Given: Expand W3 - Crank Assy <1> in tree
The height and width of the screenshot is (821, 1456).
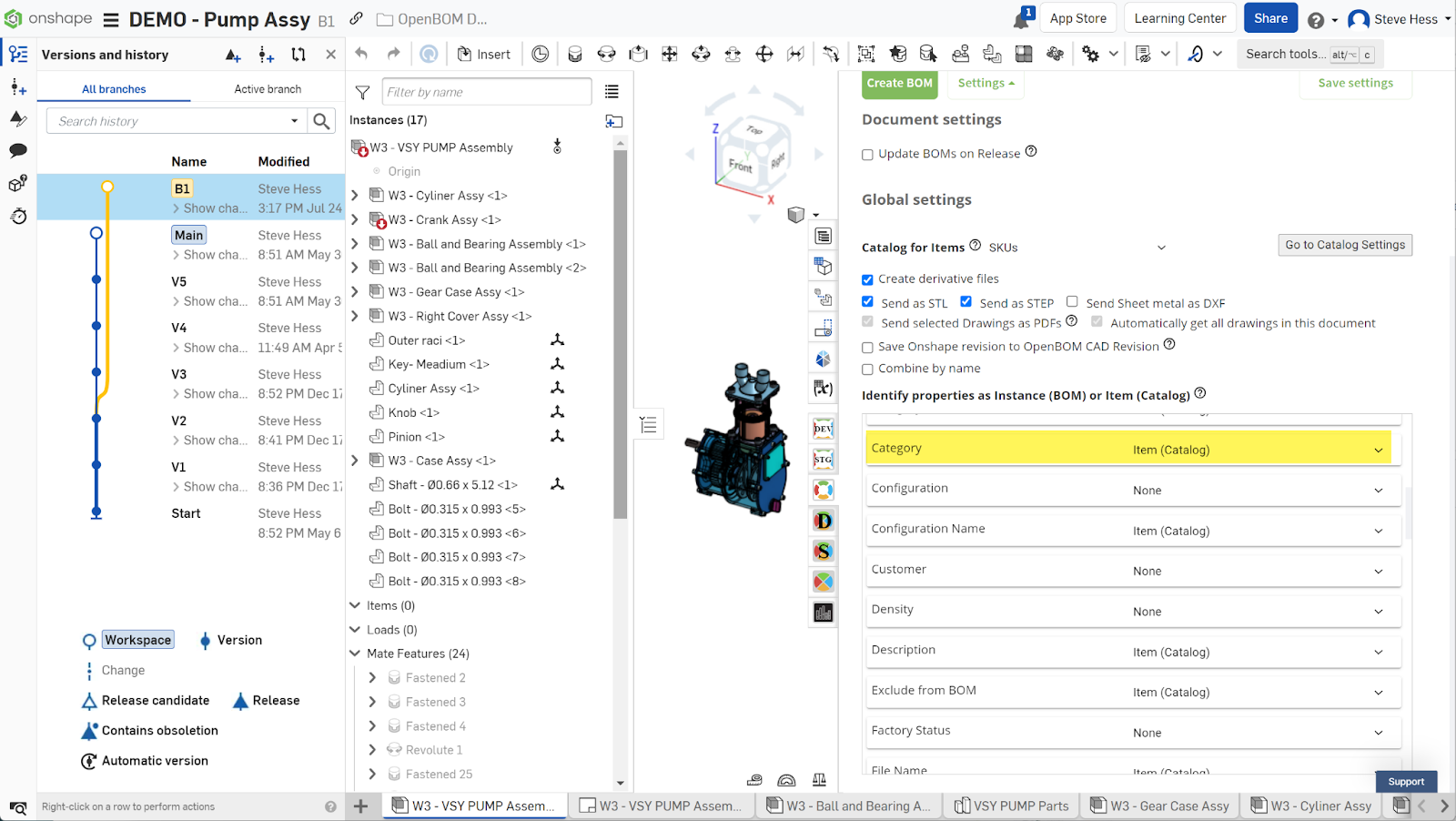Looking at the screenshot, I should pos(355,220).
